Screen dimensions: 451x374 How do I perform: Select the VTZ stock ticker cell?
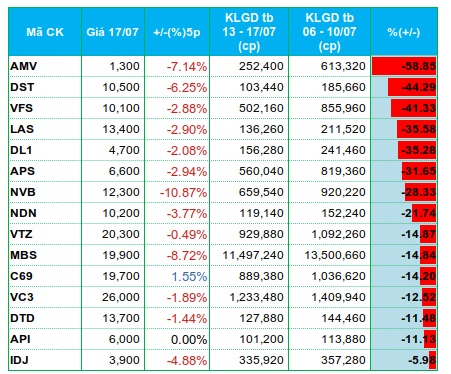point(45,234)
